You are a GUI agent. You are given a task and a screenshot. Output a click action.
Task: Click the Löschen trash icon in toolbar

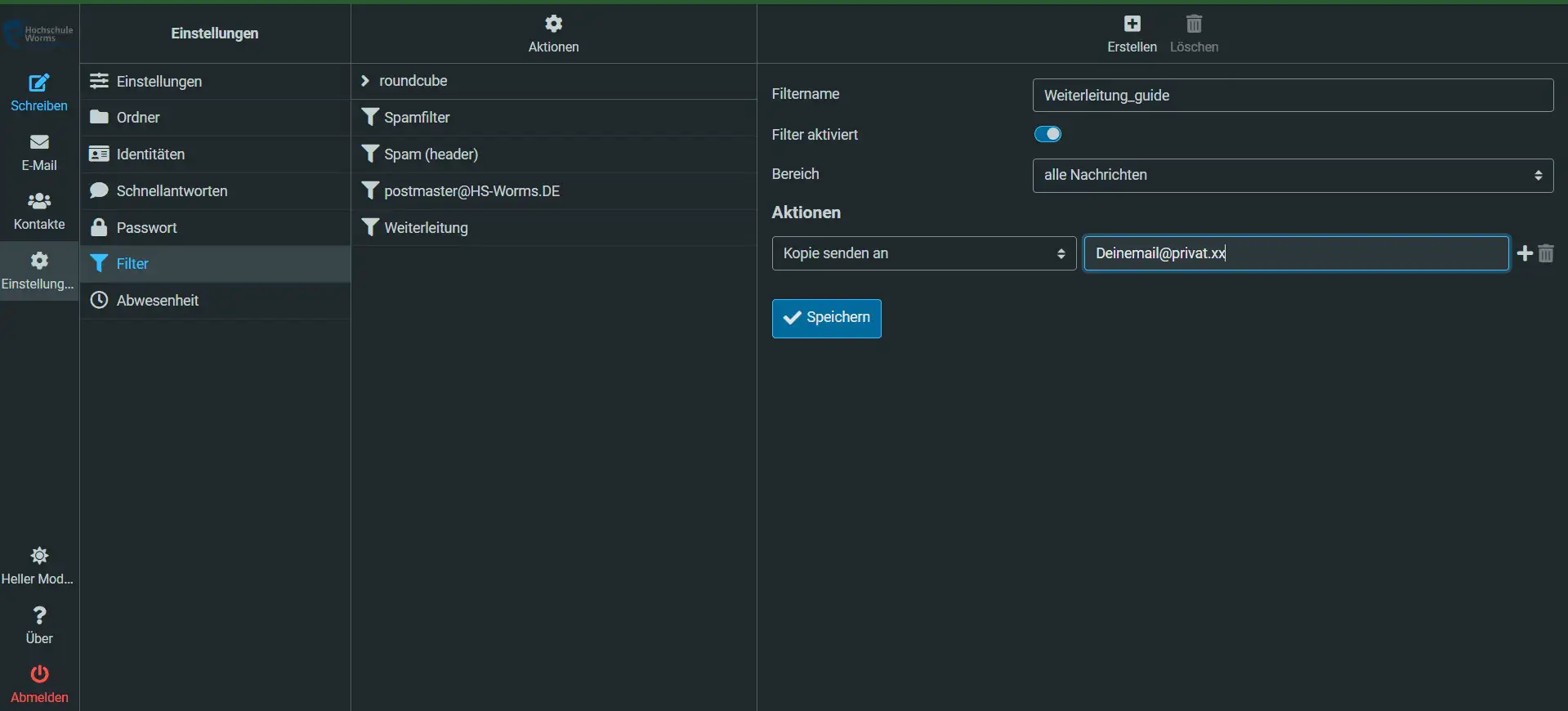coord(1194,25)
